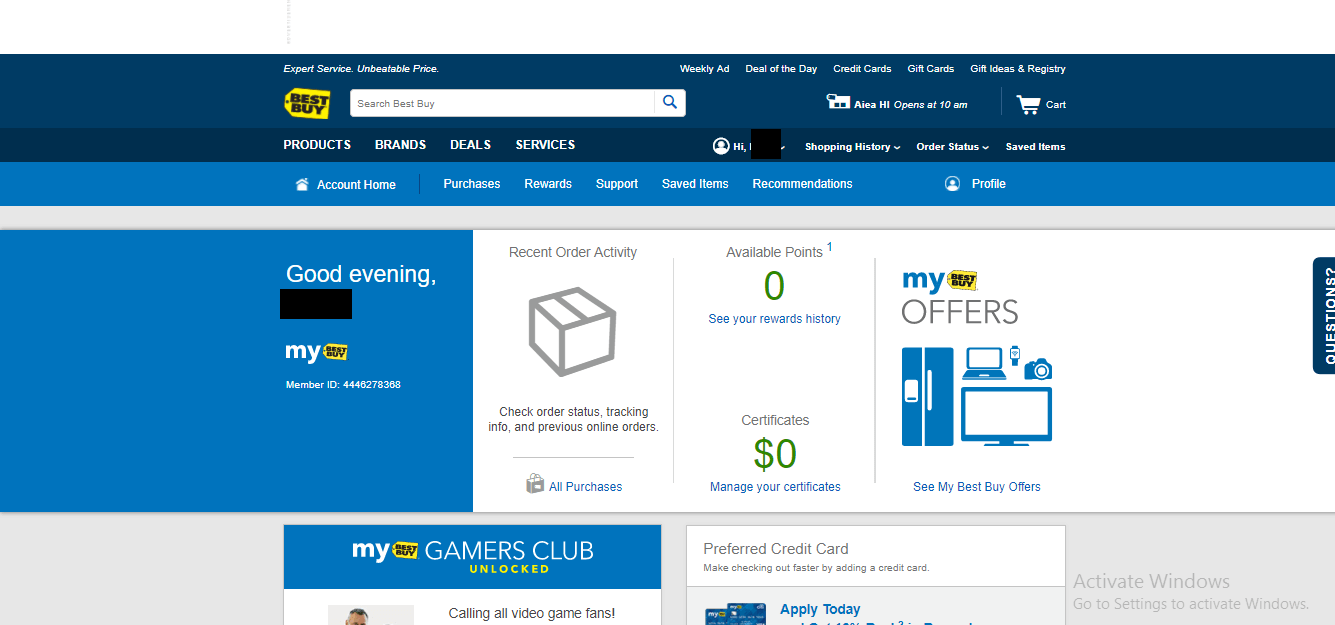
Task: Go to the Rewards tab
Action: (x=548, y=184)
